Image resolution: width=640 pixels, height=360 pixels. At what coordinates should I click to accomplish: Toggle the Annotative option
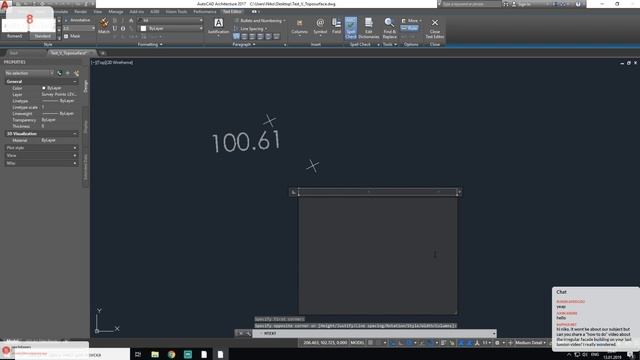78,20
